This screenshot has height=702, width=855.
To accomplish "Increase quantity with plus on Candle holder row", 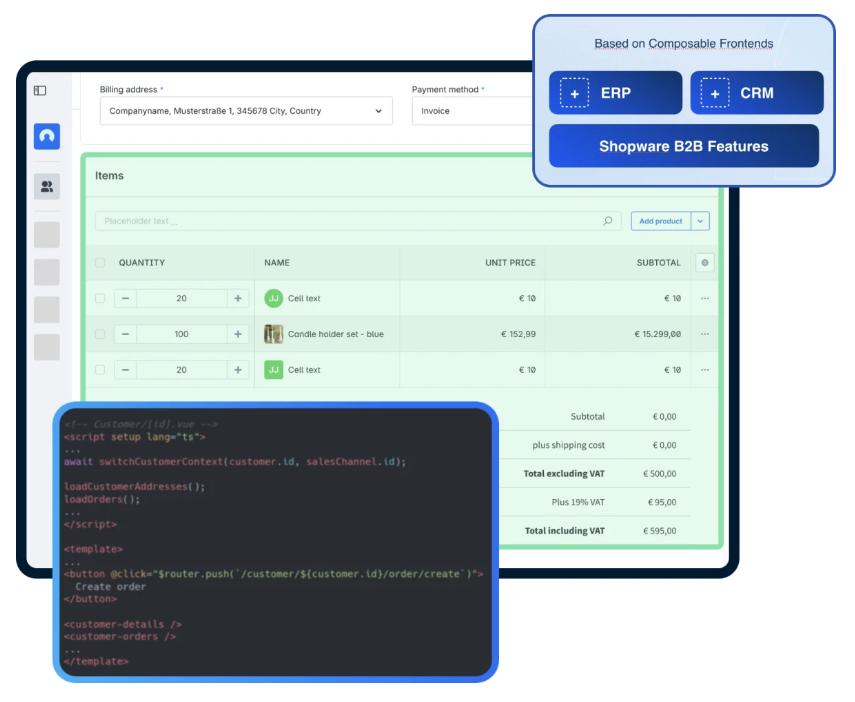I will (x=238, y=334).
